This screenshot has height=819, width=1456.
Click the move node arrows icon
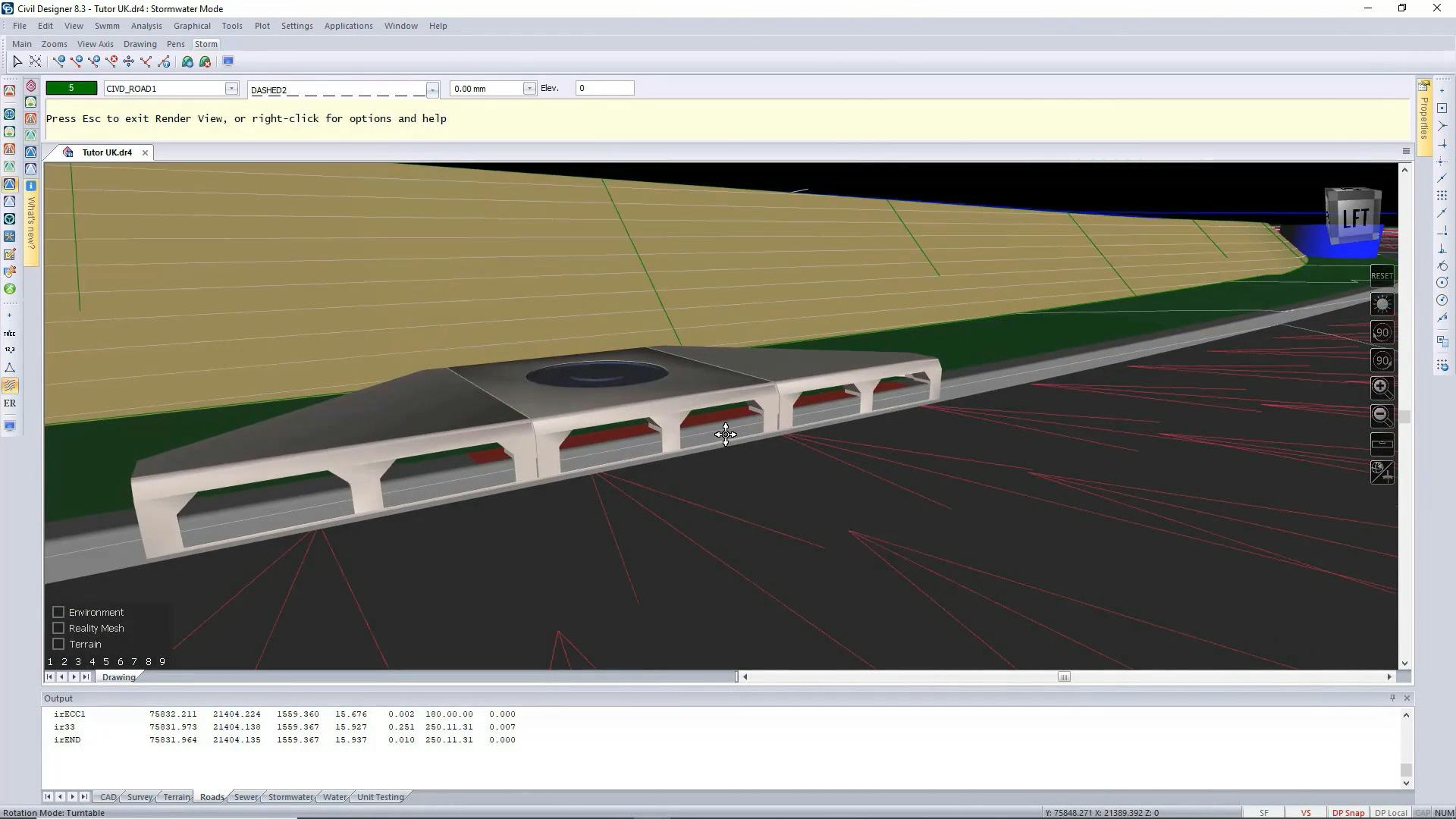128,61
